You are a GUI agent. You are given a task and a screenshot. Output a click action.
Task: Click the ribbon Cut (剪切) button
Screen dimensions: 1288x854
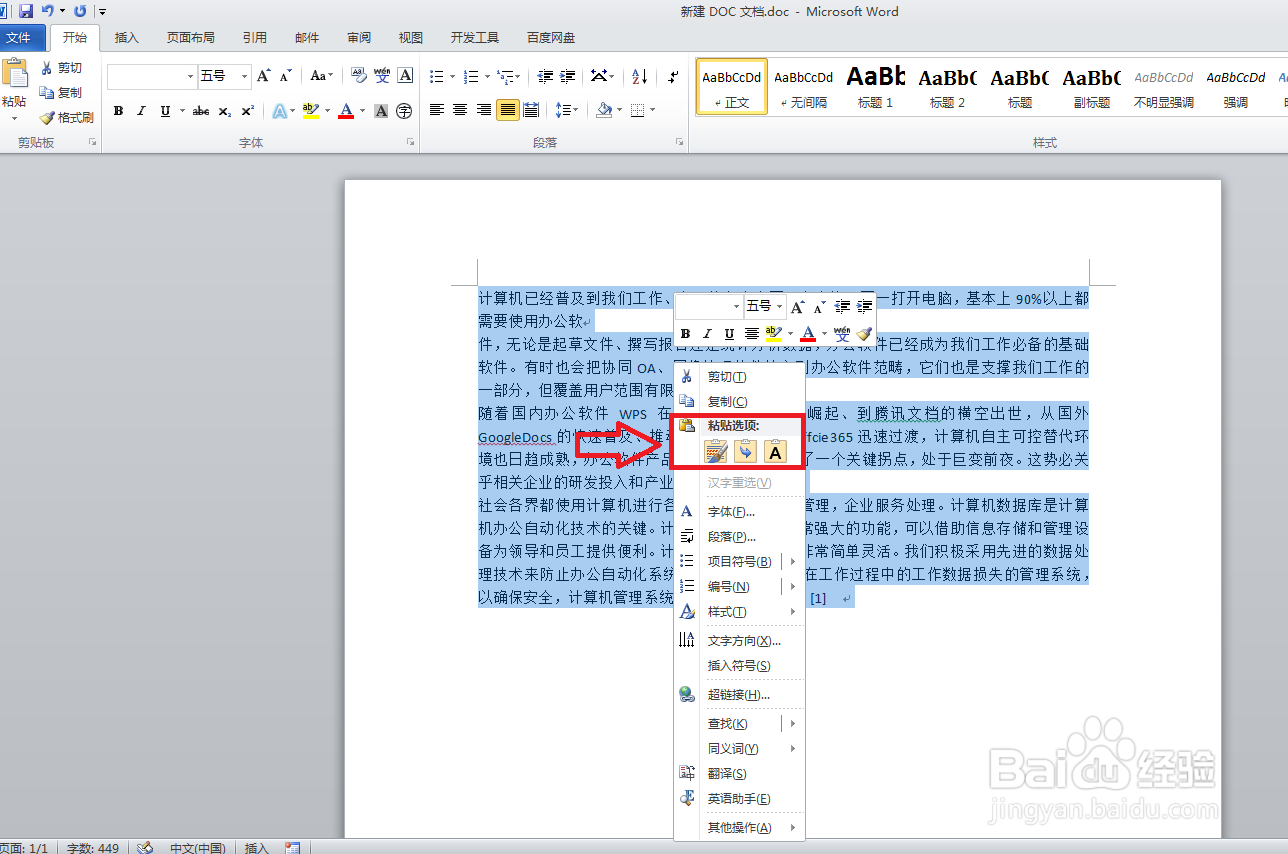tap(61, 68)
